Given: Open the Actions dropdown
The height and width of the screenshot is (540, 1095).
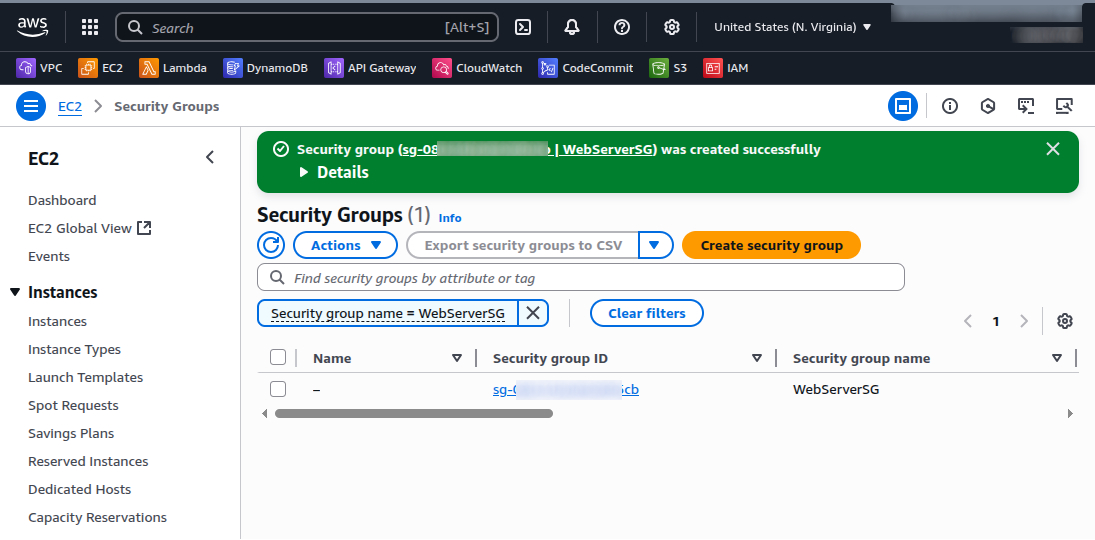Looking at the screenshot, I should coord(345,245).
